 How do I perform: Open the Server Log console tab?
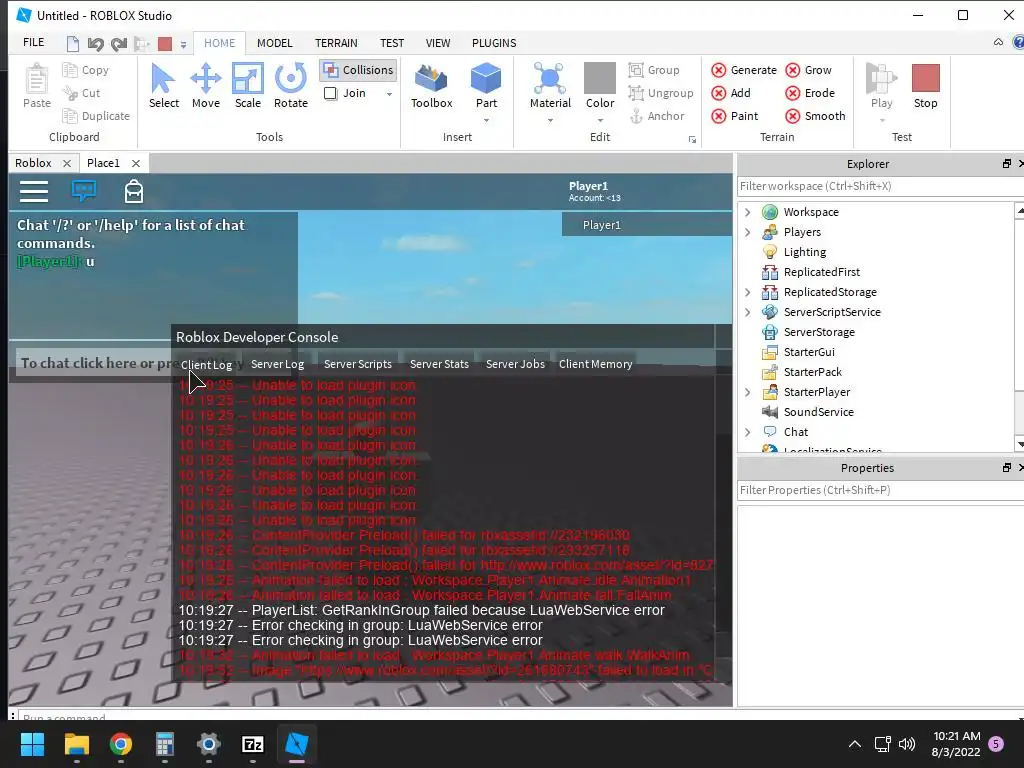pyautogui.click(x=278, y=364)
